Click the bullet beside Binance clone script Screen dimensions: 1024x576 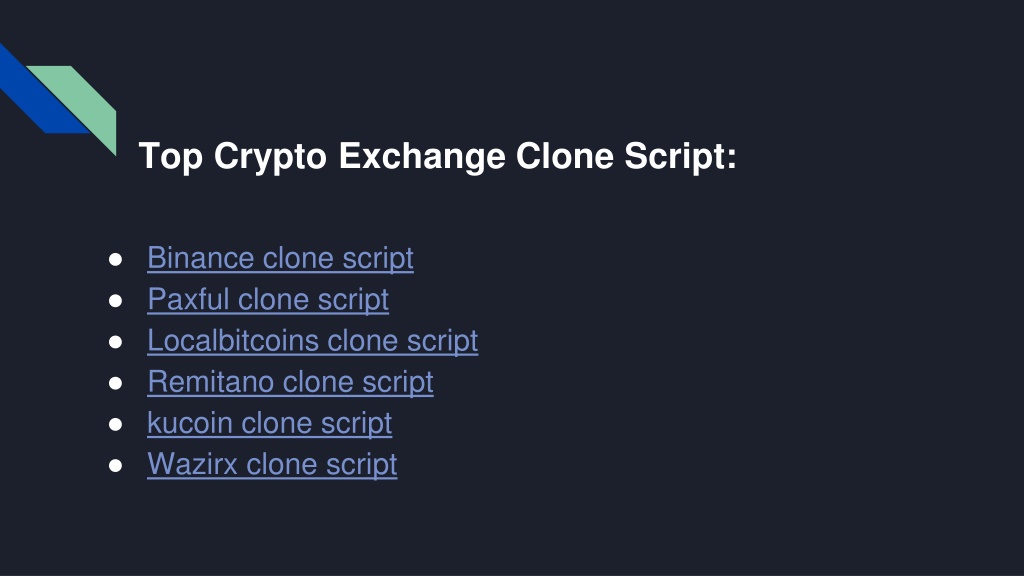point(116,259)
